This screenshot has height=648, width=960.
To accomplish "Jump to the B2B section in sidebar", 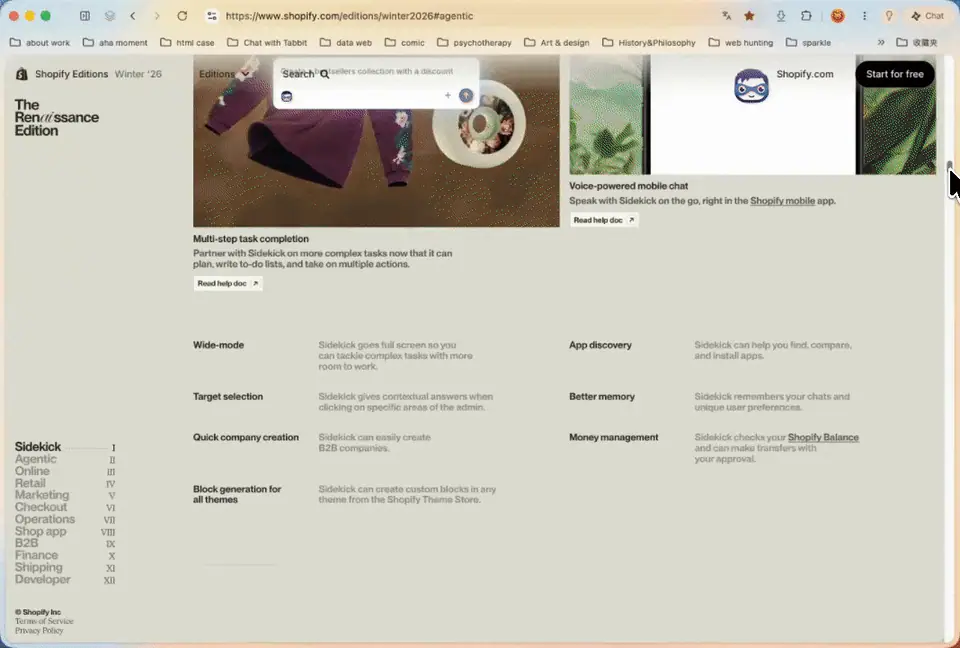I will pos(26,543).
